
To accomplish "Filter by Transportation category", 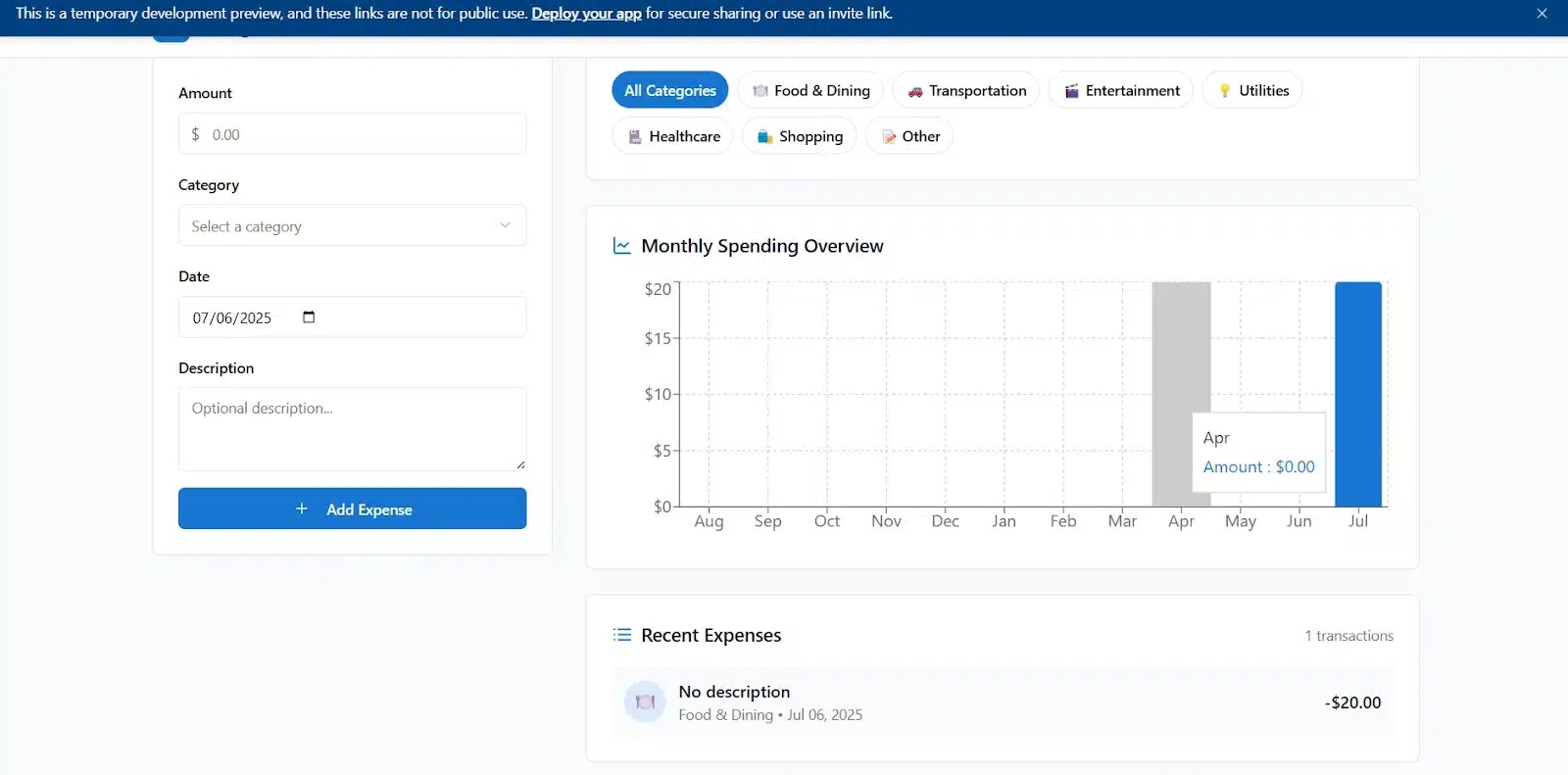I will [965, 90].
